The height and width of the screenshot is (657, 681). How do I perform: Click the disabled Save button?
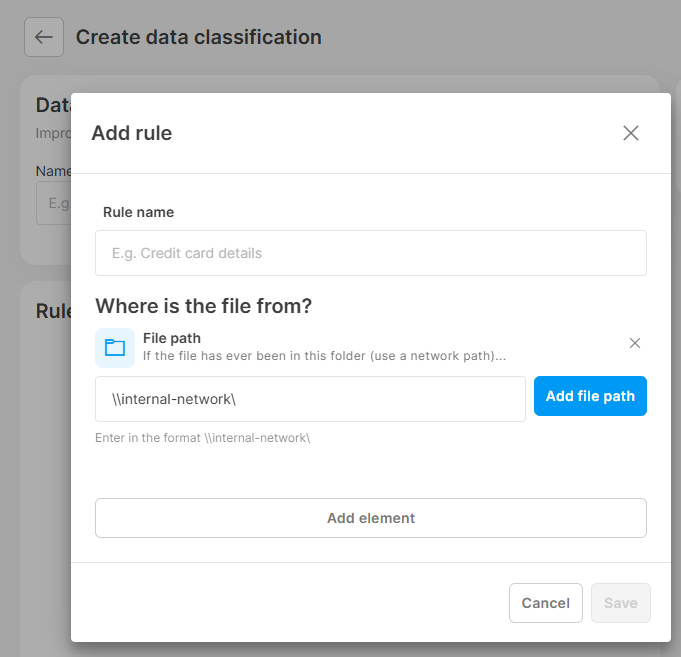click(x=621, y=603)
